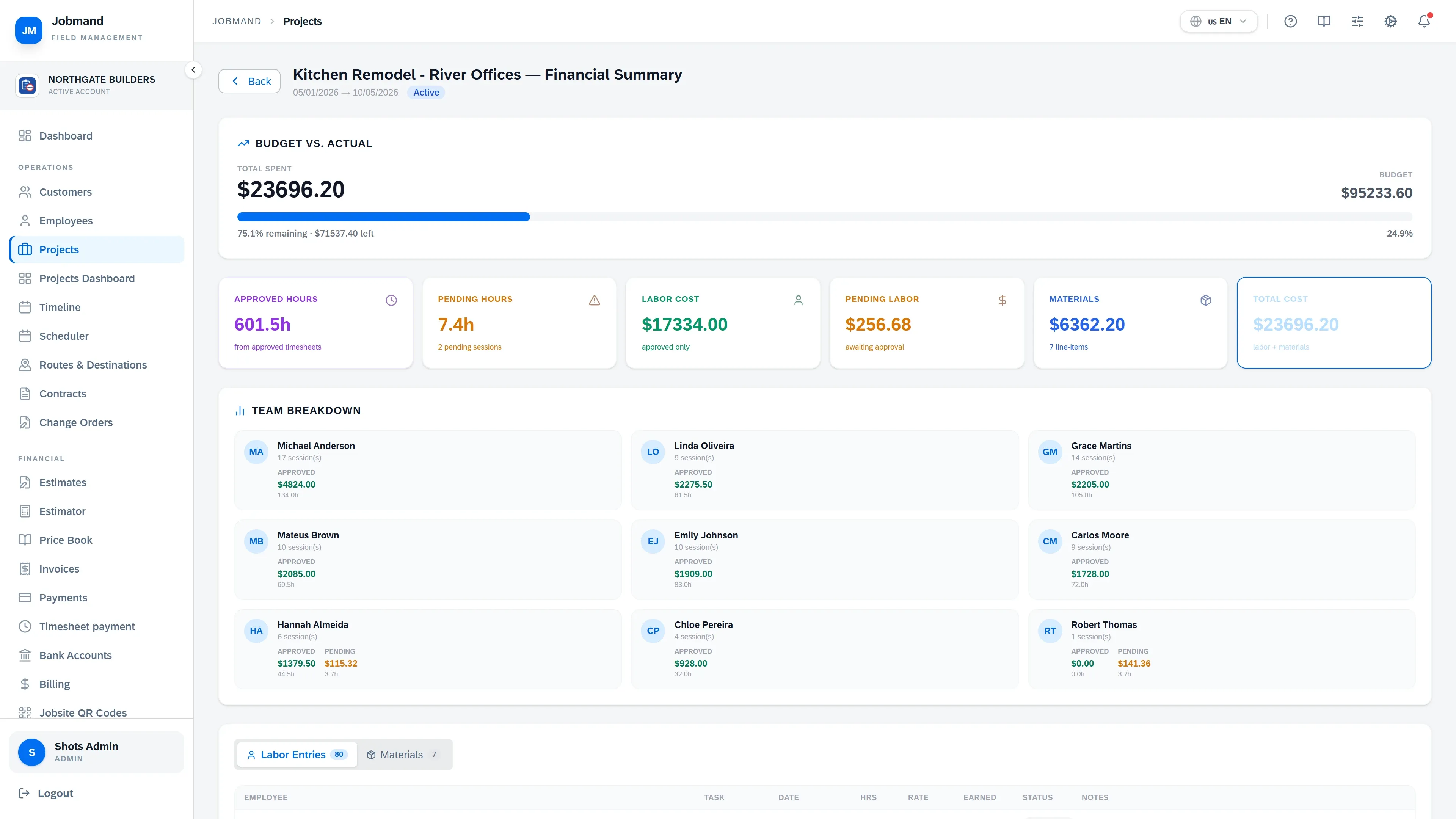The width and height of the screenshot is (1456, 819).
Task: Click the budget spent progress bar
Action: tap(825, 217)
